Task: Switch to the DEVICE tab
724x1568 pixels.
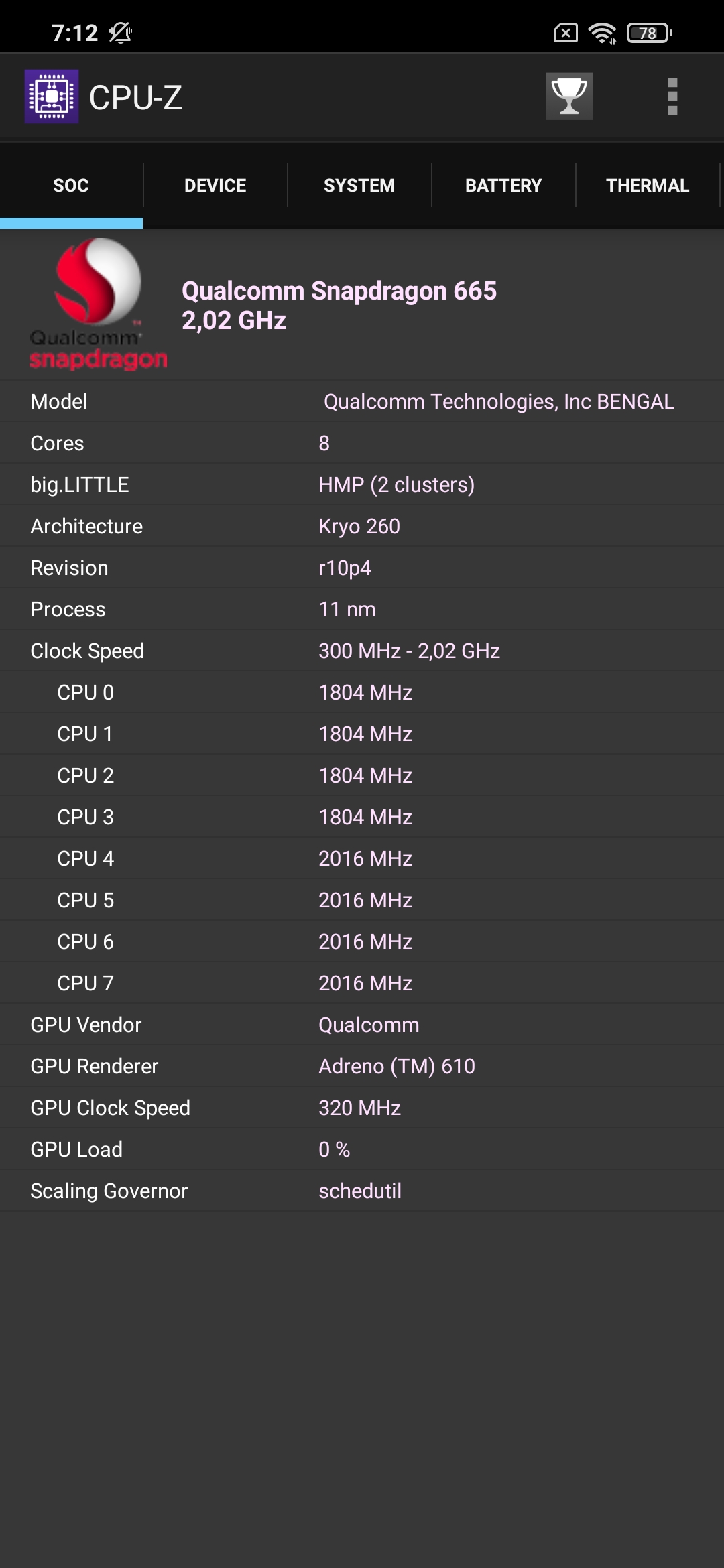Action: pyautogui.click(x=215, y=186)
